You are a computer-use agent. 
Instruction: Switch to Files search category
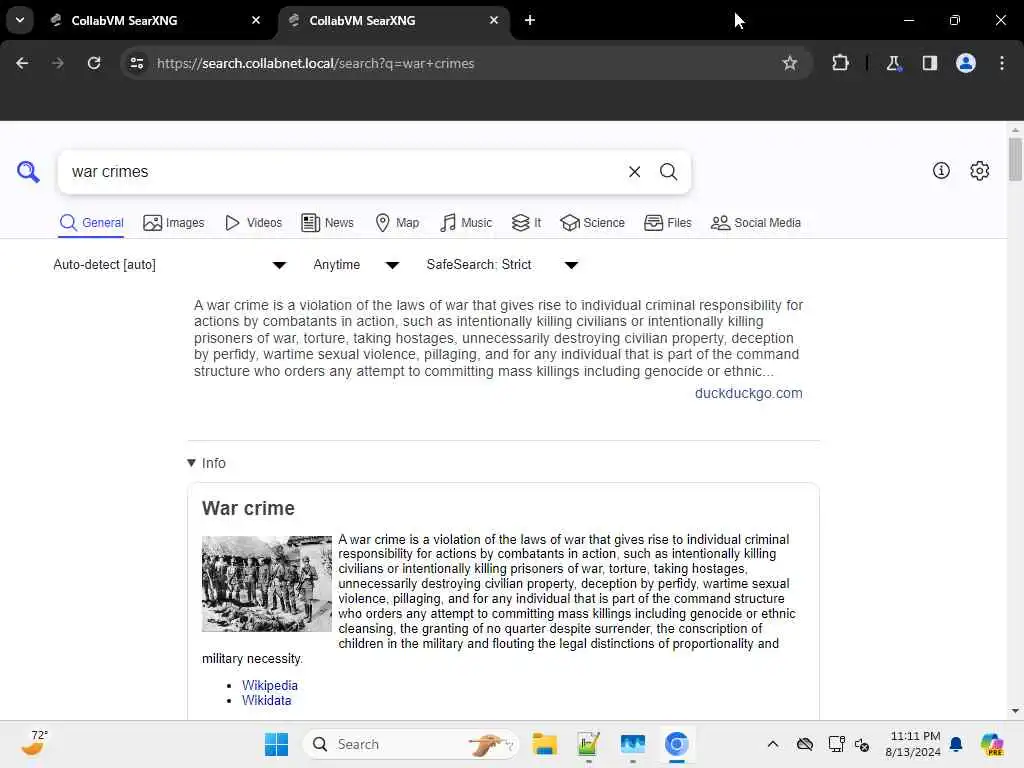click(x=667, y=223)
